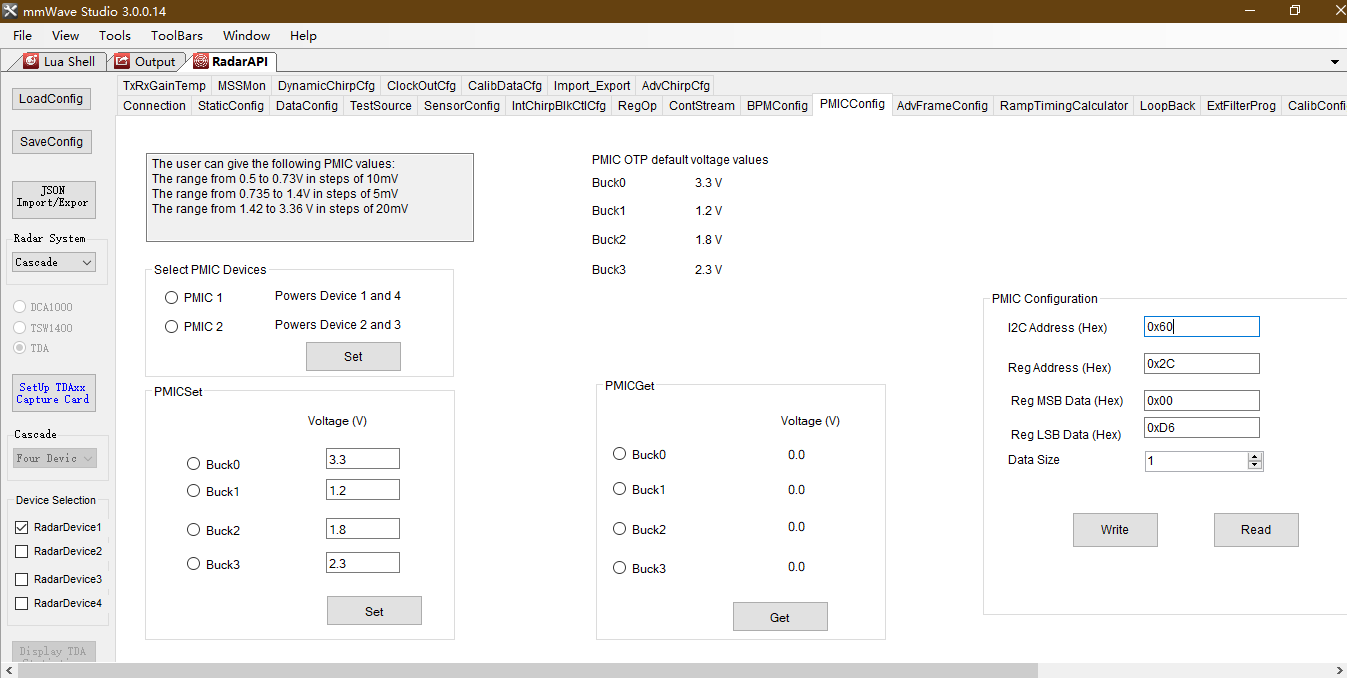Image resolution: width=1347 pixels, height=678 pixels.
Task: Select Buck1 radio in PMICGet
Action: 620,489
